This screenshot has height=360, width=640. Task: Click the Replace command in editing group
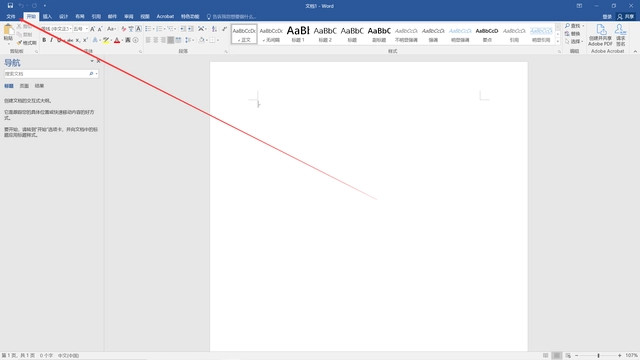click(x=572, y=33)
